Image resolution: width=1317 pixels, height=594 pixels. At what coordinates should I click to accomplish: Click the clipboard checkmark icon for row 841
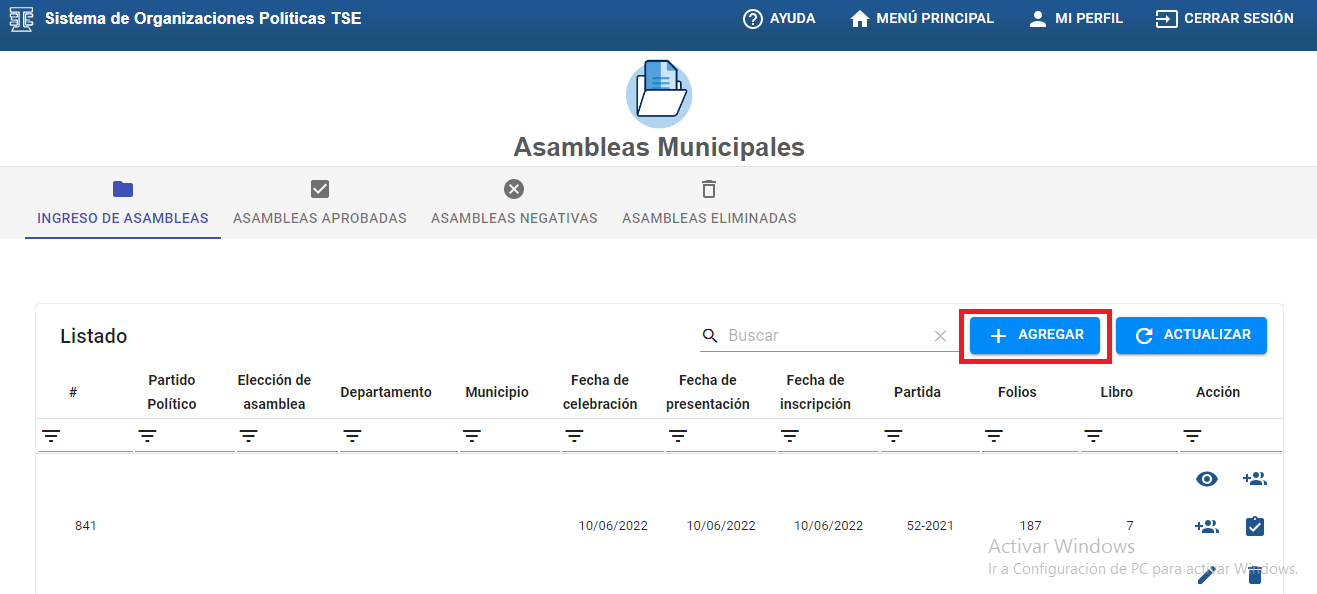(1255, 526)
